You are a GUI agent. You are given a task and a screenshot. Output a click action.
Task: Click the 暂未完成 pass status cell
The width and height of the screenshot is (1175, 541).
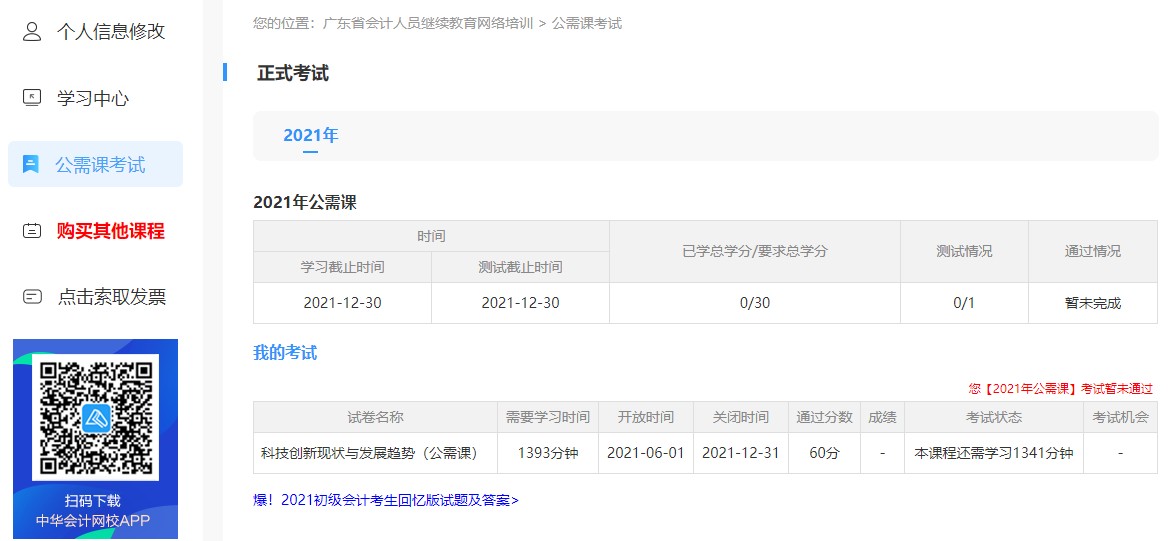pos(1092,303)
